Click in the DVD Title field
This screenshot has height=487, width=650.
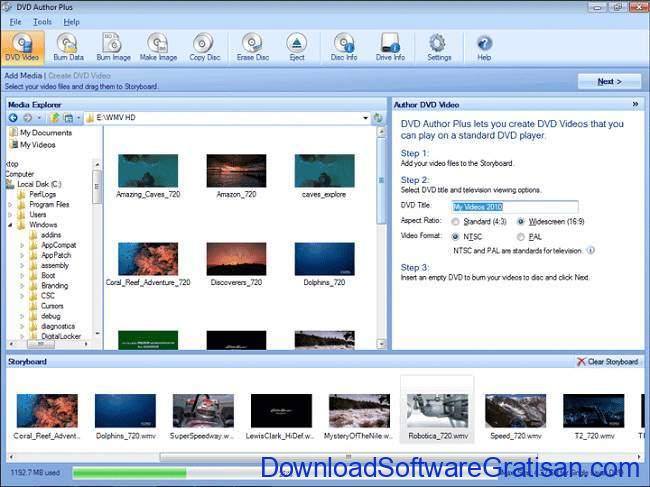[515, 206]
